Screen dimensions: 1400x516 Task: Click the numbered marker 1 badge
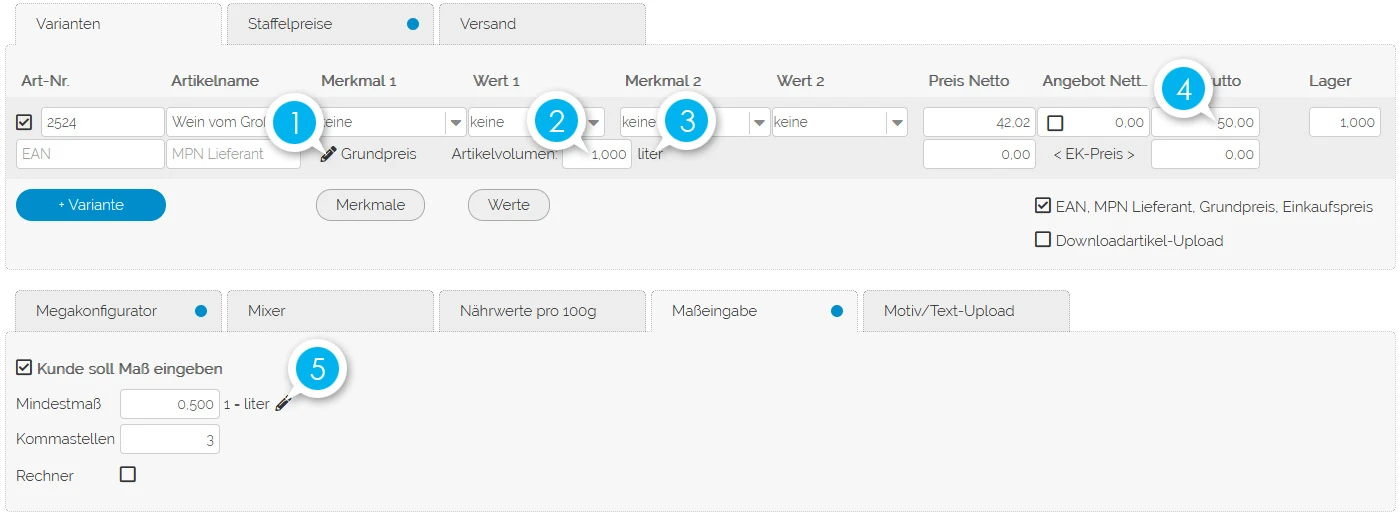294,124
